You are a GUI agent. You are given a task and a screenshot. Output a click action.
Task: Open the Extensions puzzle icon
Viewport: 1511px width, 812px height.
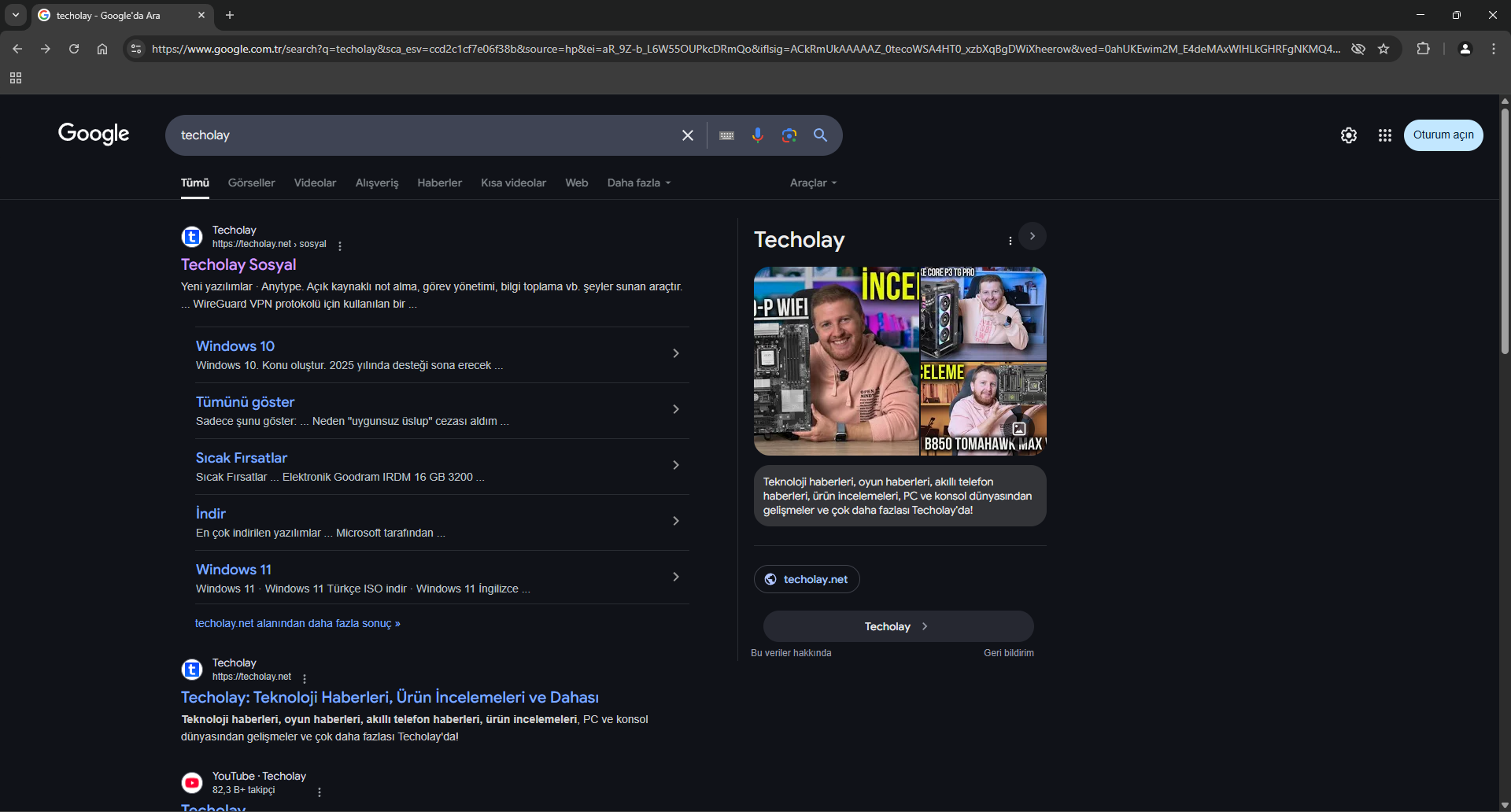tap(1423, 49)
